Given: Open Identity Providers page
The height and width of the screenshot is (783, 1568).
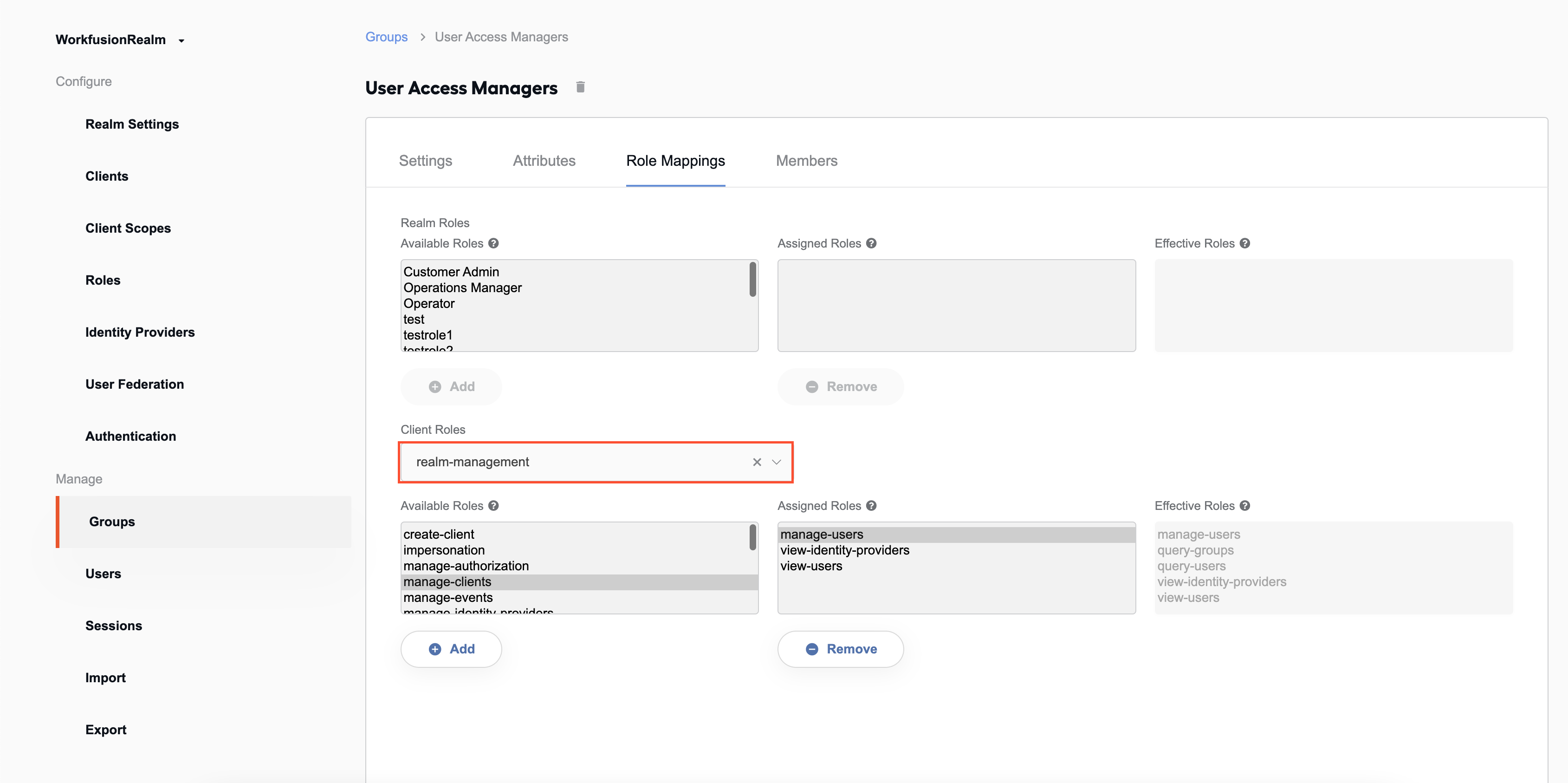Looking at the screenshot, I should [x=140, y=333].
